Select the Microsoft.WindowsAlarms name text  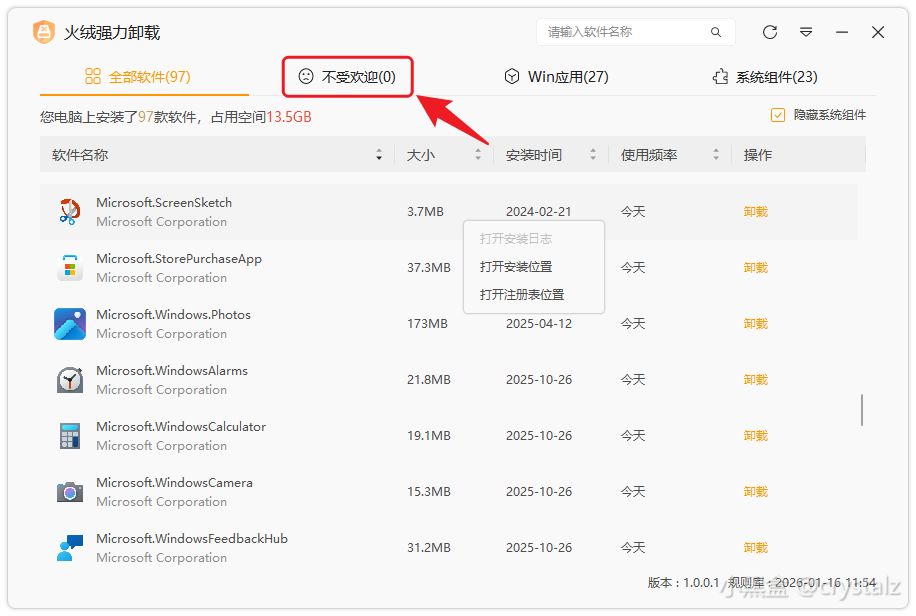(x=172, y=371)
